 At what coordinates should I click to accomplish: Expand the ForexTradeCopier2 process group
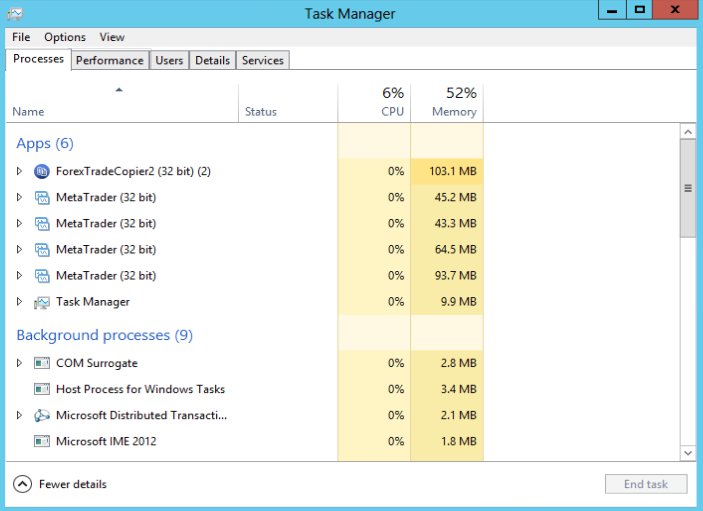coord(19,171)
